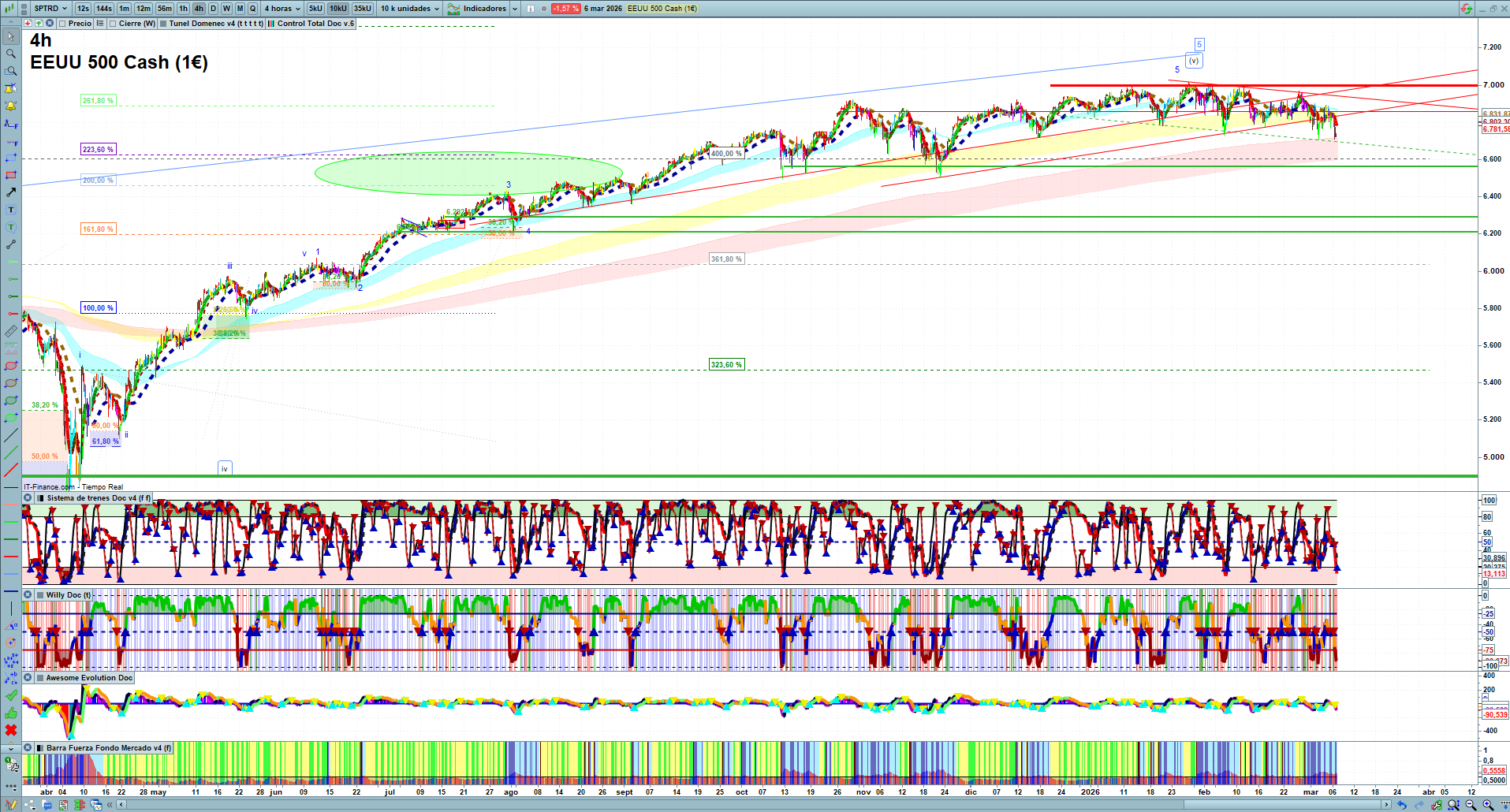Switch to the 1h timeframe
This screenshot has width=1510, height=812.
pos(183,9)
